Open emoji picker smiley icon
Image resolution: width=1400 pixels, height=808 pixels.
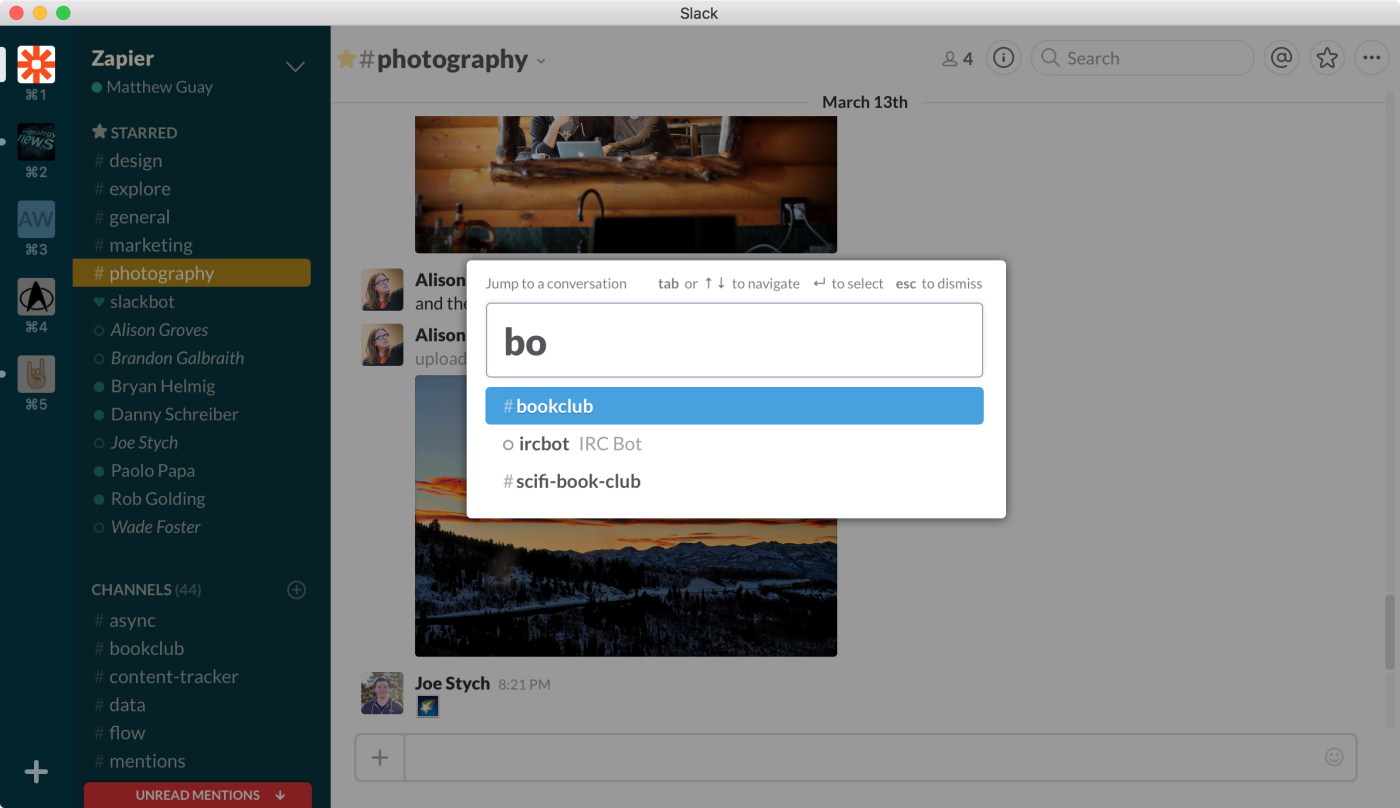tap(1334, 757)
